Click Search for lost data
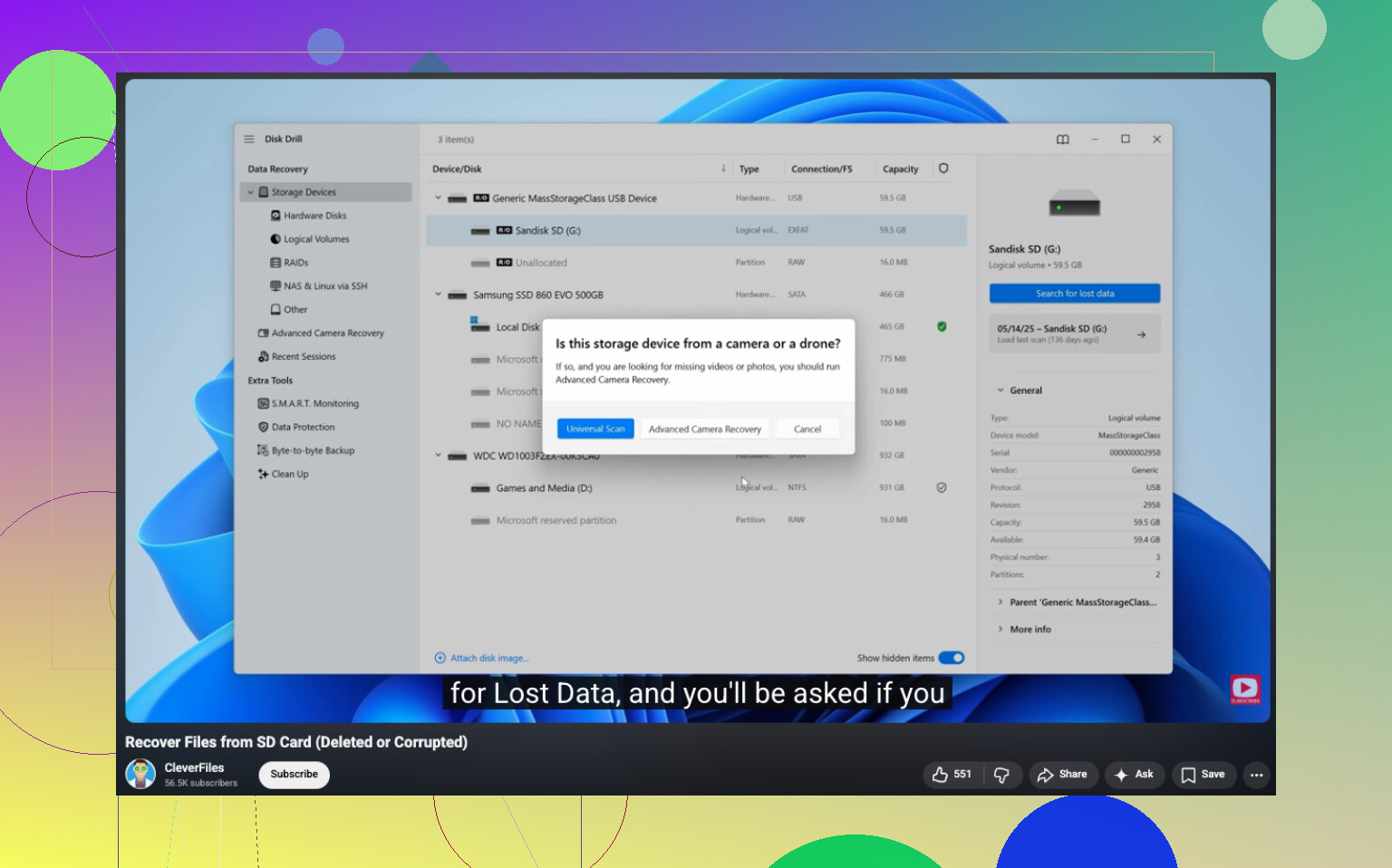 coord(1075,294)
